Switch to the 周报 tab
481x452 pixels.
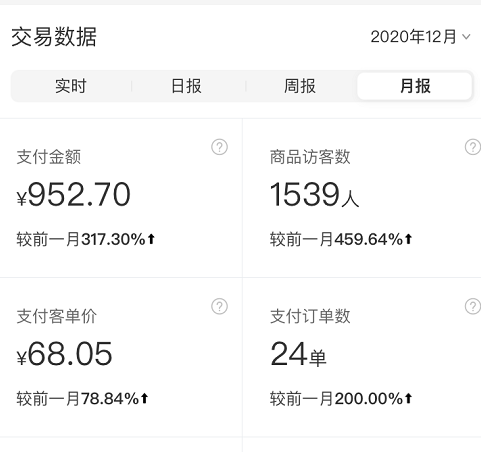click(x=300, y=86)
